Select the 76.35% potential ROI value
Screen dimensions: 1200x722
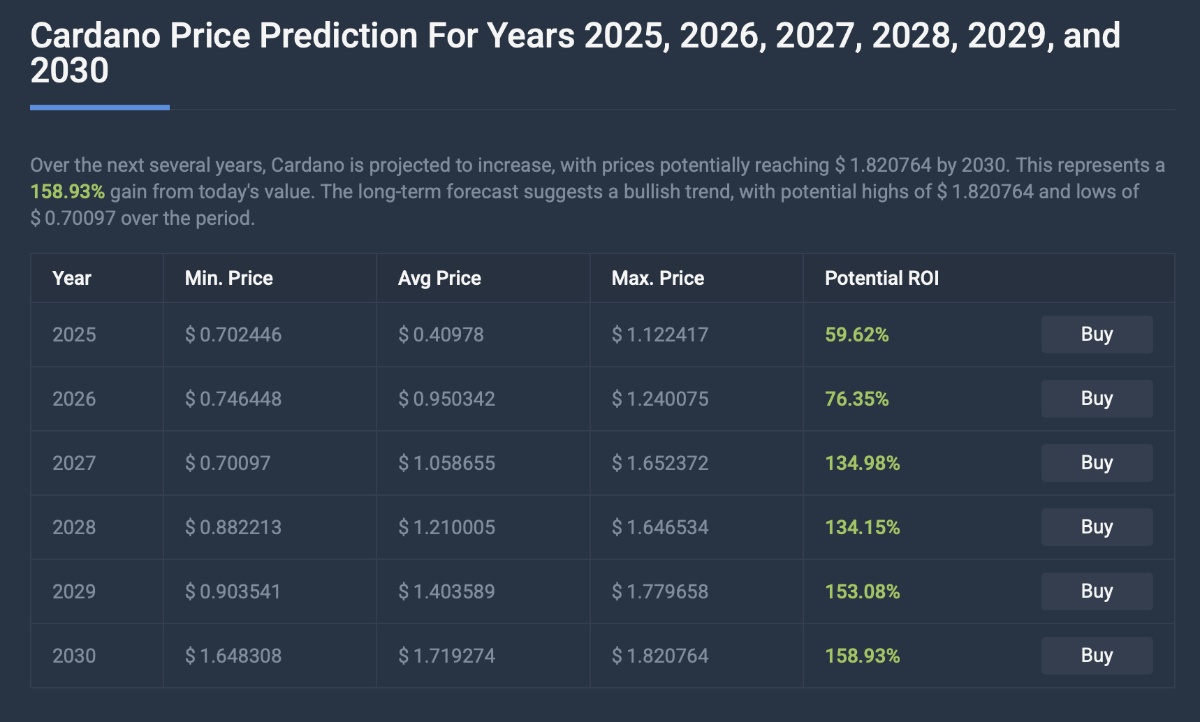coord(857,399)
